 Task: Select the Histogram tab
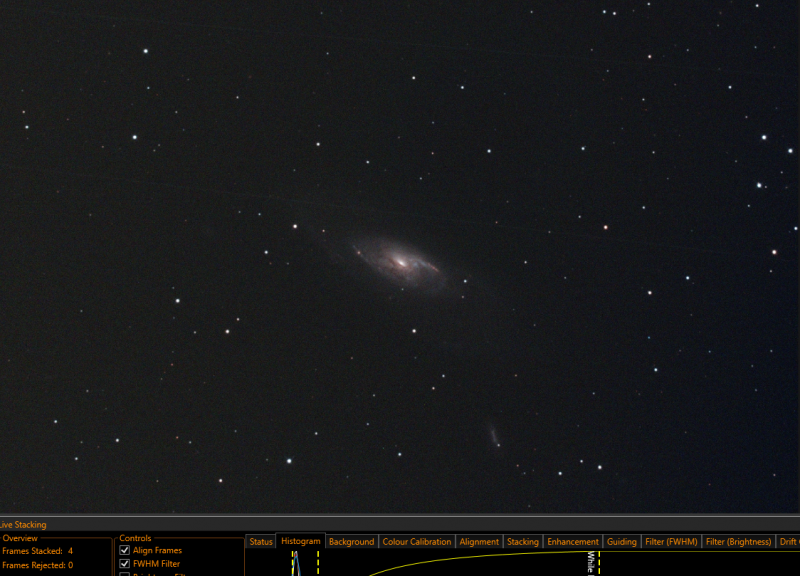tap(301, 541)
